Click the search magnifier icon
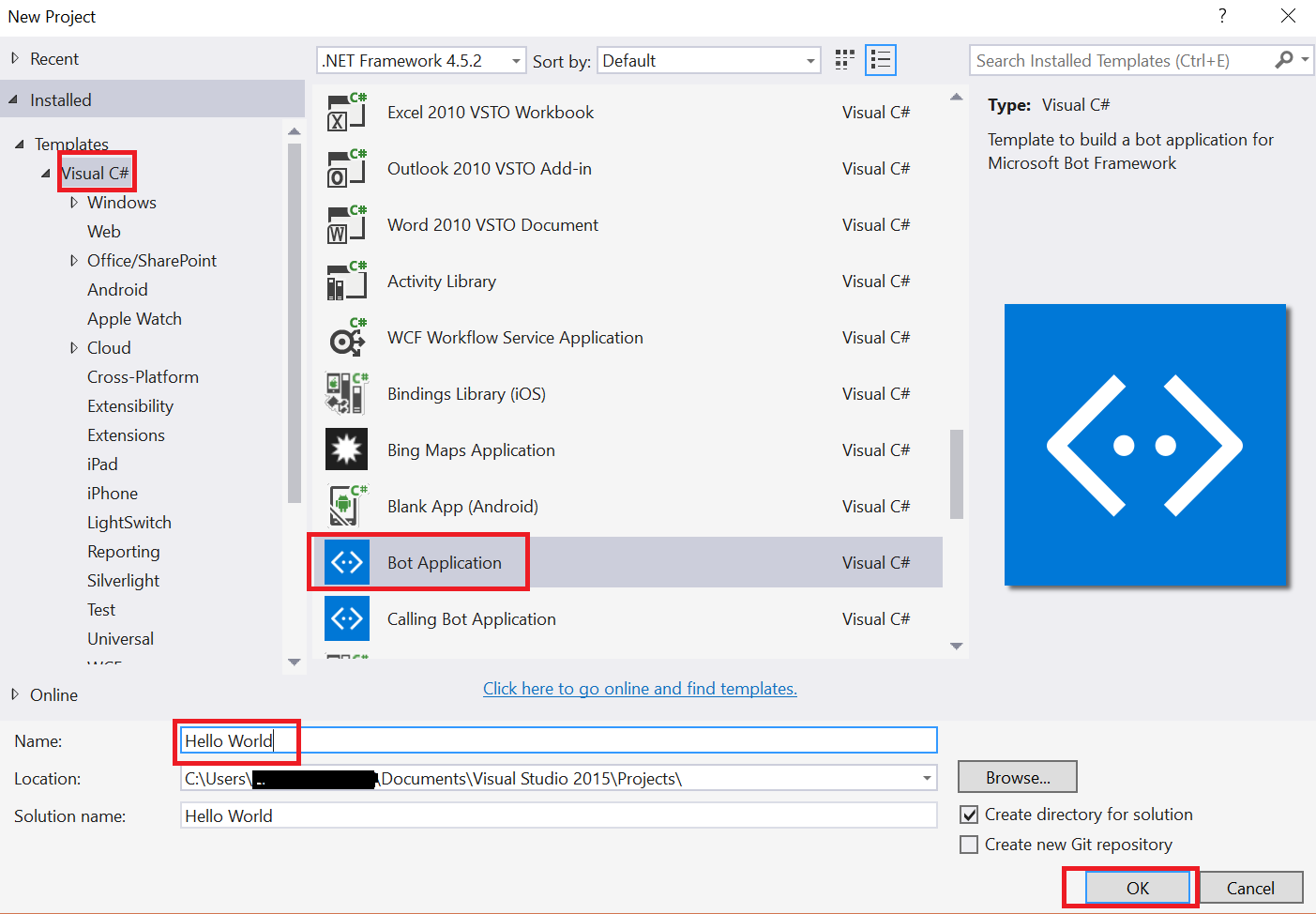Viewport: 1316px width, 914px height. click(x=1283, y=60)
